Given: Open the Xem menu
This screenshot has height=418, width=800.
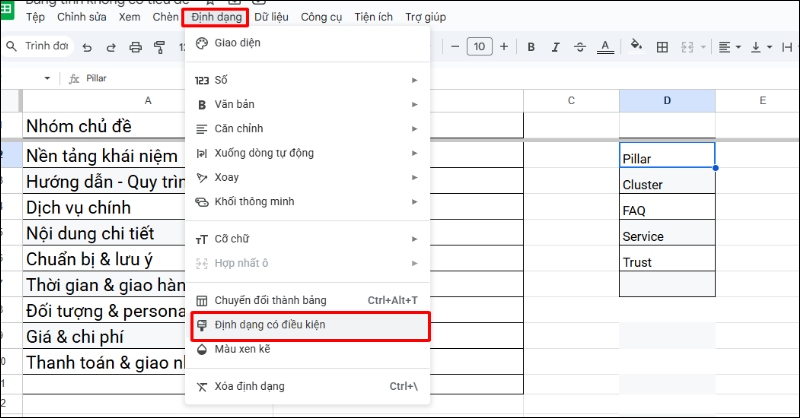Looking at the screenshot, I should pos(130,17).
